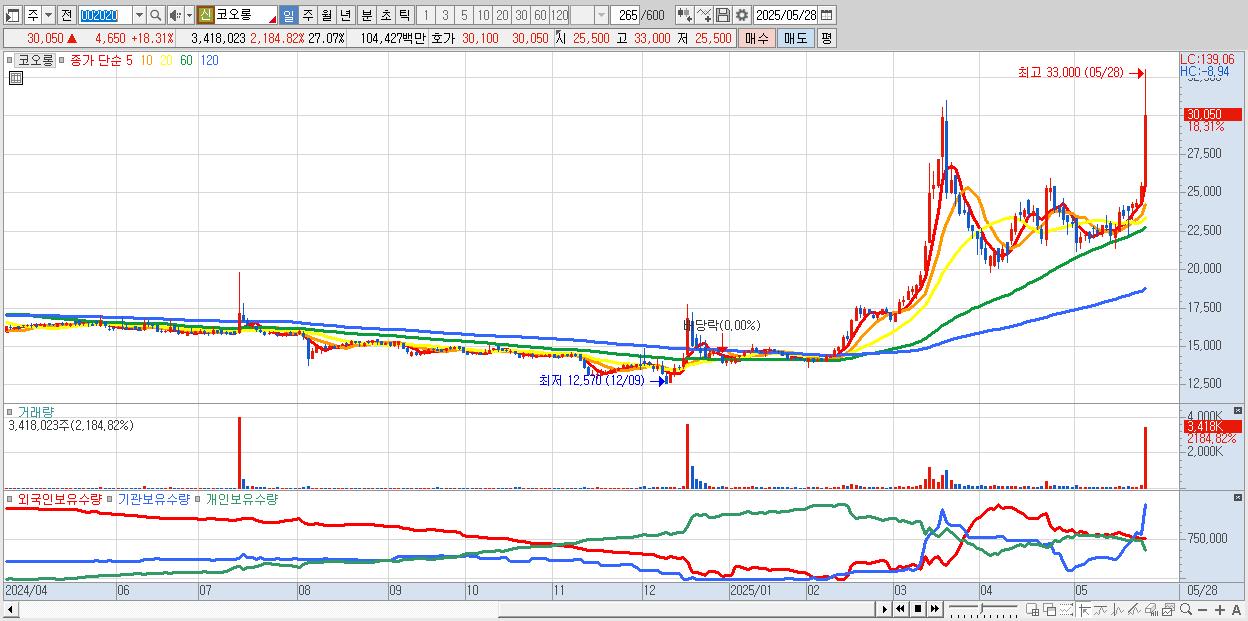
Task: Open the calendar icon next to date
Action: pos(826,15)
